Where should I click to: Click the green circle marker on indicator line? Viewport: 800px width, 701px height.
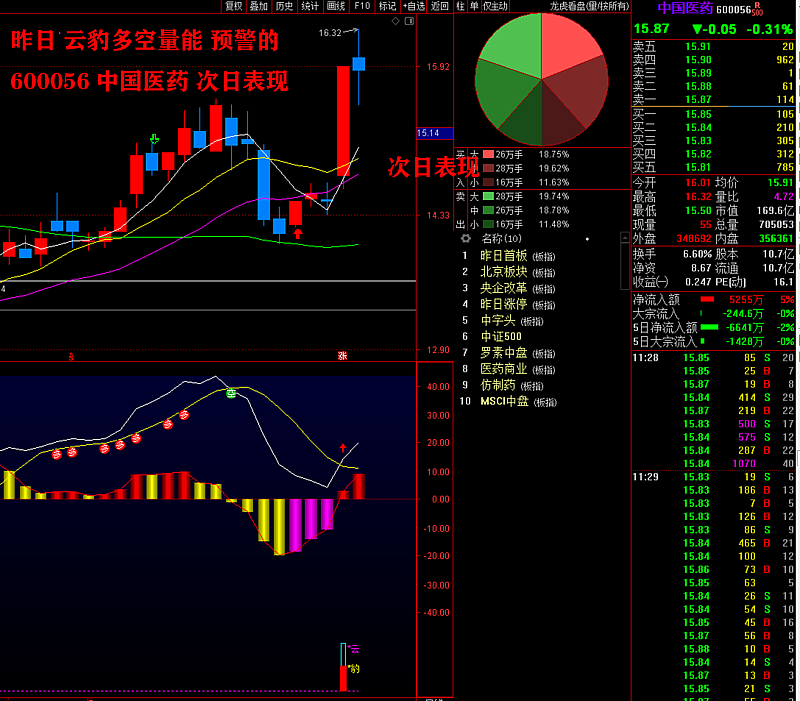pyautogui.click(x=230, y=394)
